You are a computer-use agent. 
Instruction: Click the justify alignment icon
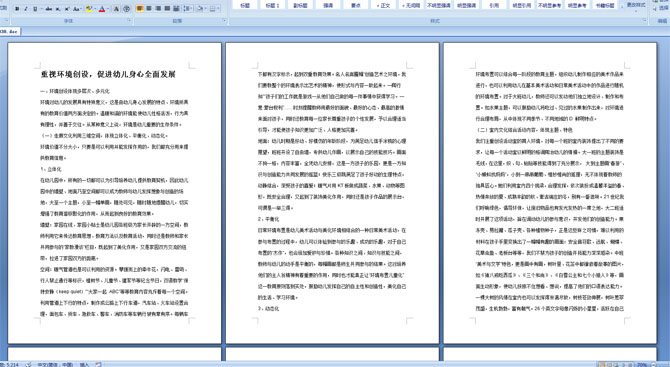(167, 9)
